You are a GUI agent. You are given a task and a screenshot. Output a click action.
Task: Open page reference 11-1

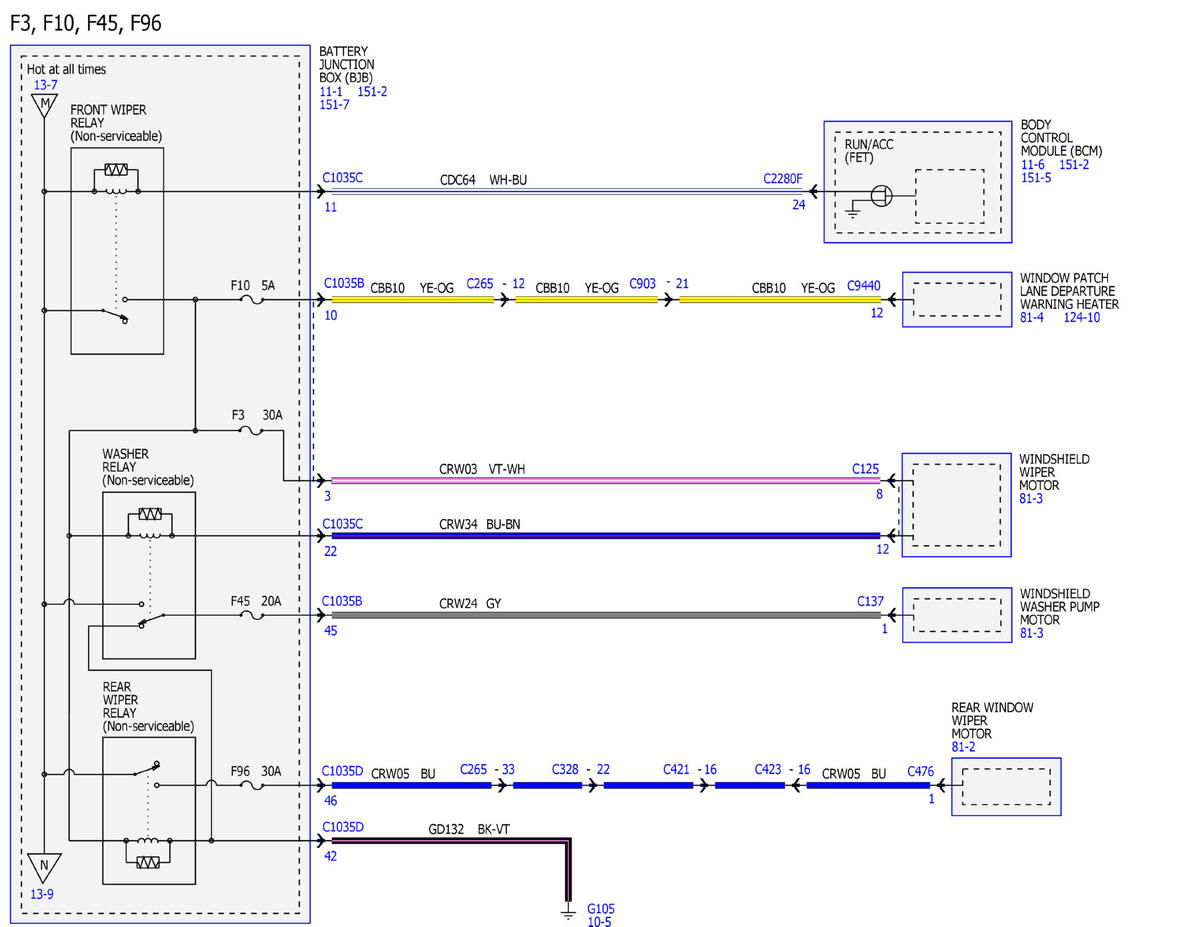tap(331, 91)
